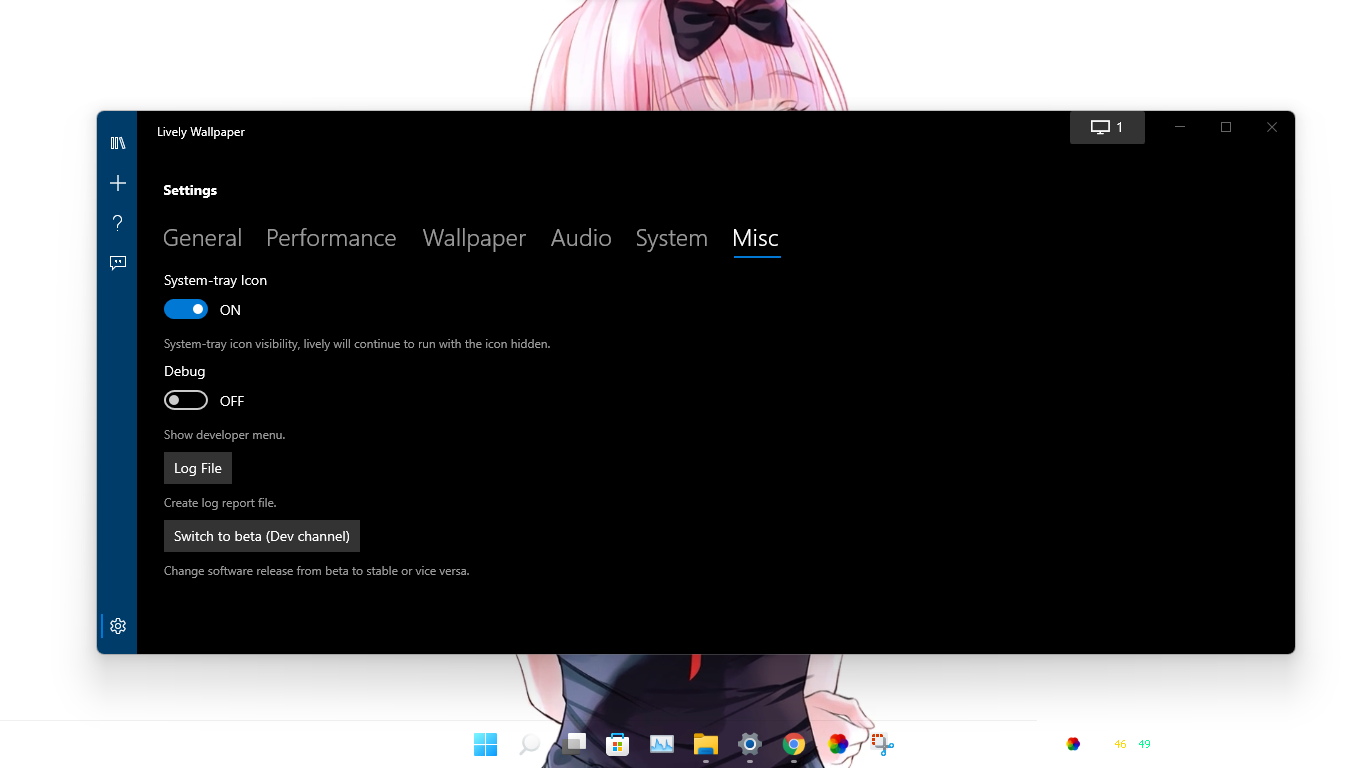
Task: Open the Snipping Tool from the taskbar
Action: (x=880, y=744)
